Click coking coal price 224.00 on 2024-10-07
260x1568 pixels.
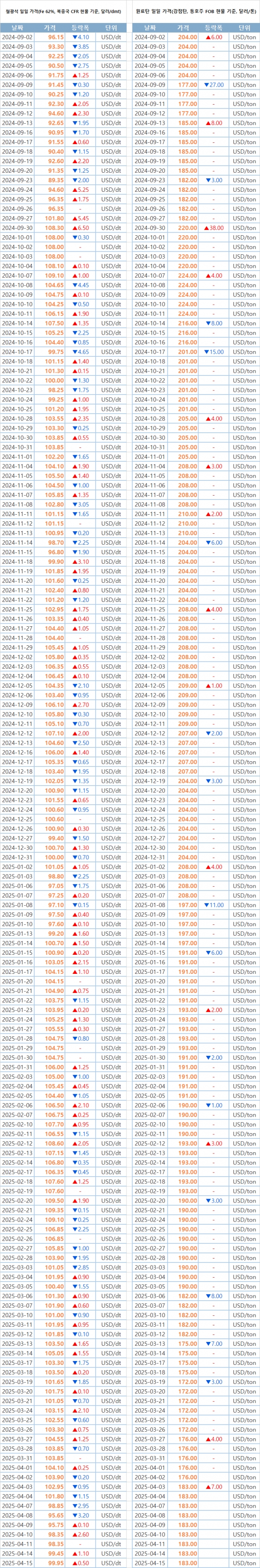click(188, 276)
